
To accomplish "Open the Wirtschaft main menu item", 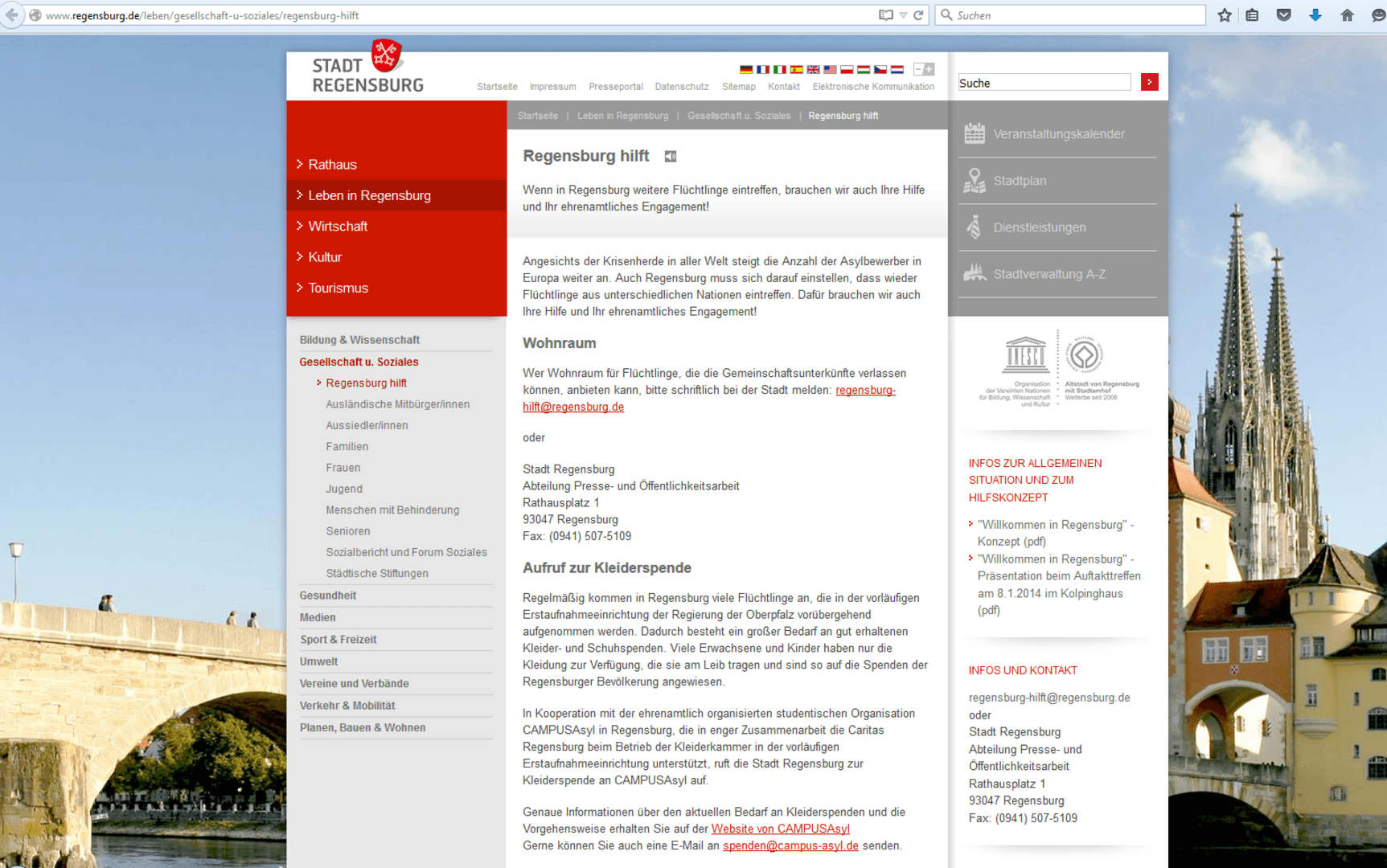I will click(338, 227).
